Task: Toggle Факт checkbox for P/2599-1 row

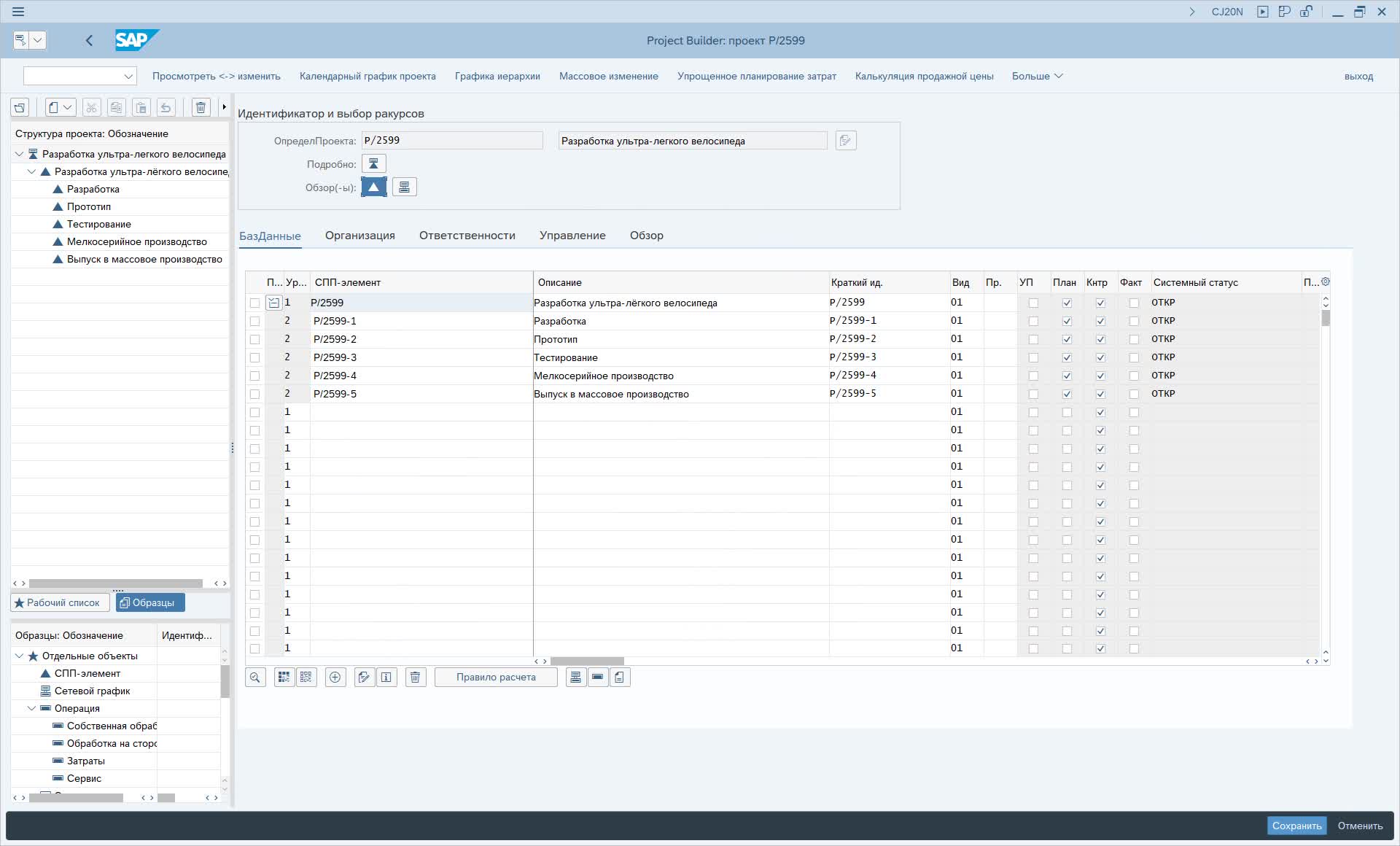Action: [1134, 321]
